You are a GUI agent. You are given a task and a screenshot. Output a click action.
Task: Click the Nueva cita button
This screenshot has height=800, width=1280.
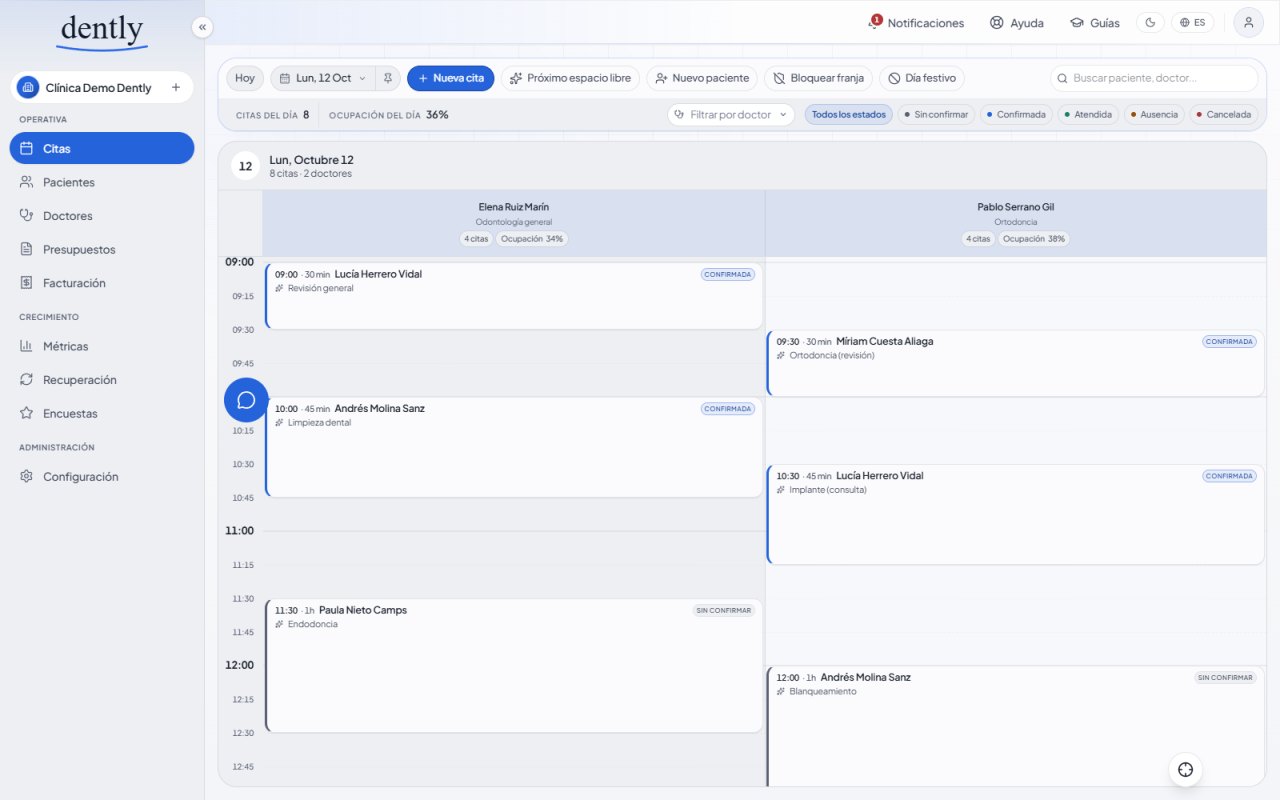450,78
